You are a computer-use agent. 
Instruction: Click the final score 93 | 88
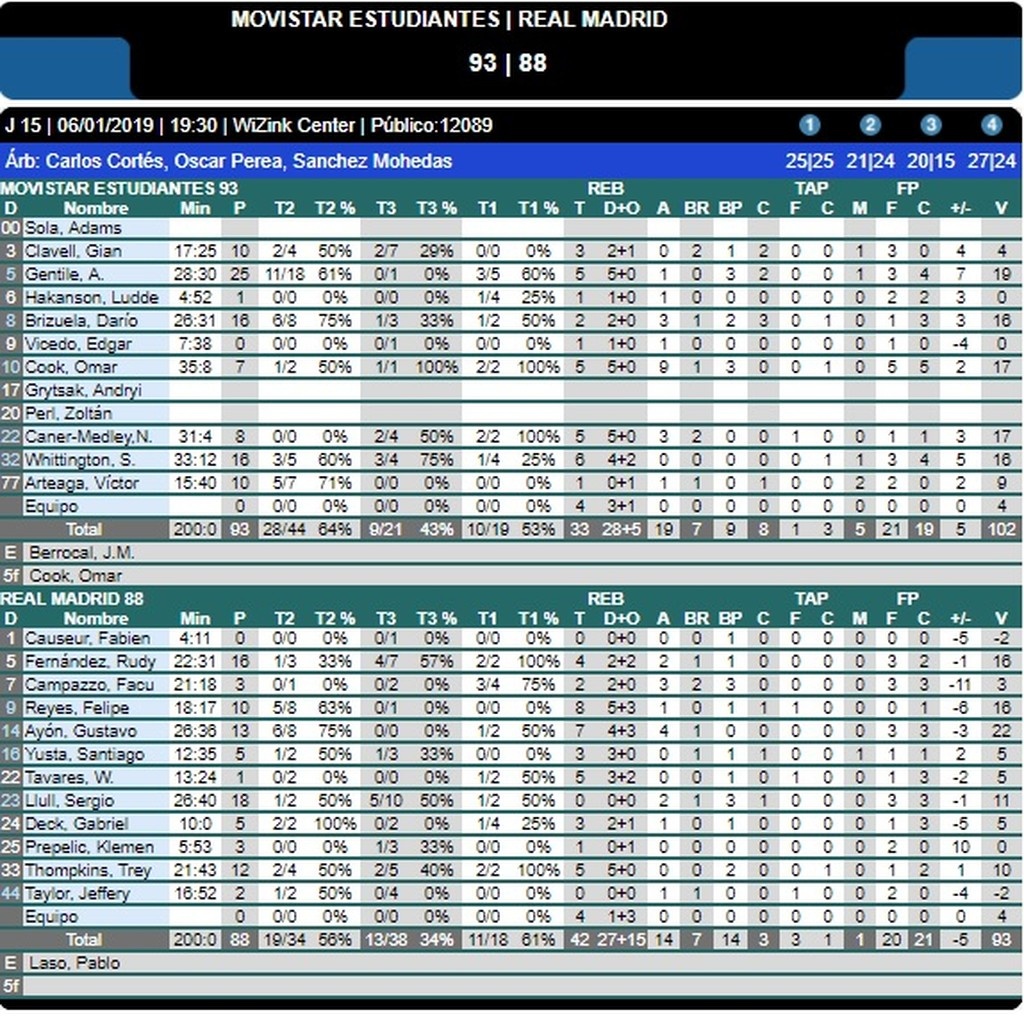click(x=507, y=63)
